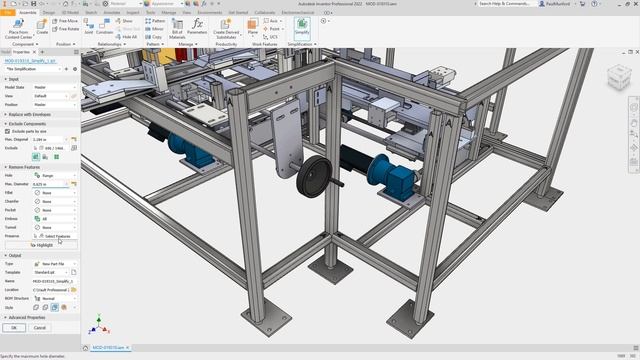Viewport: 640px width, 360px height.
Task: Click the output Name input field
Action: pos(55,281)
